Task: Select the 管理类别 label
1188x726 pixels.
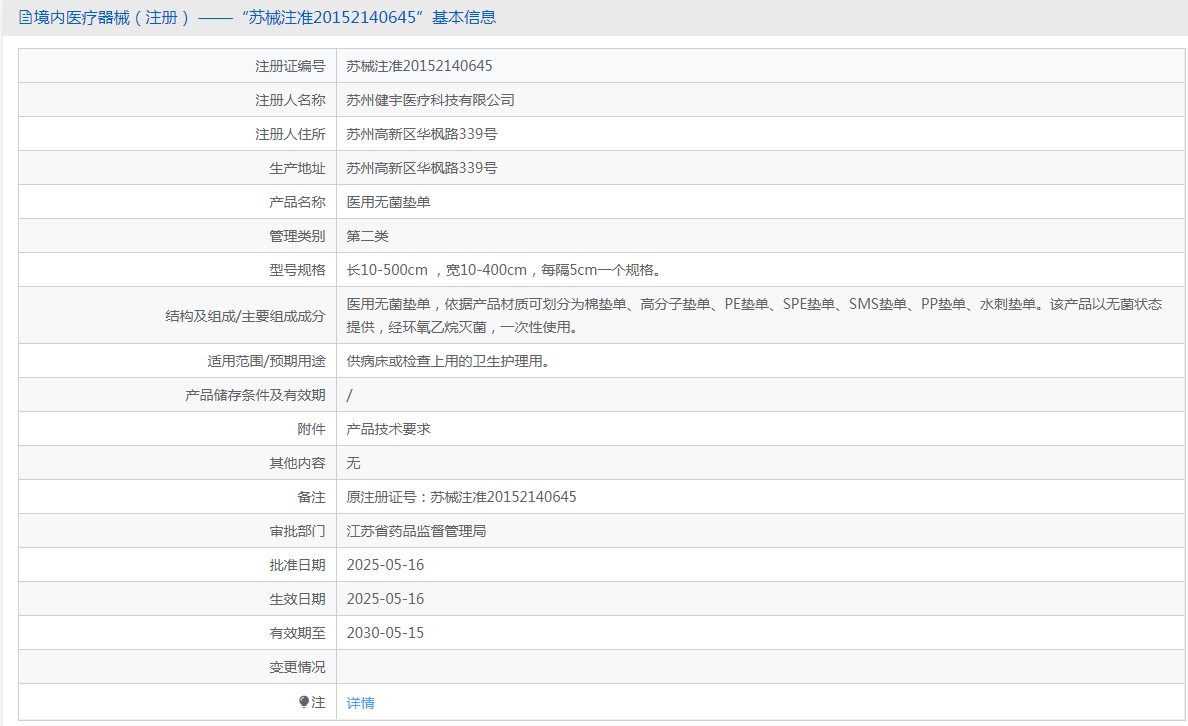Action: pyautogui.click(x=297, y=236)
